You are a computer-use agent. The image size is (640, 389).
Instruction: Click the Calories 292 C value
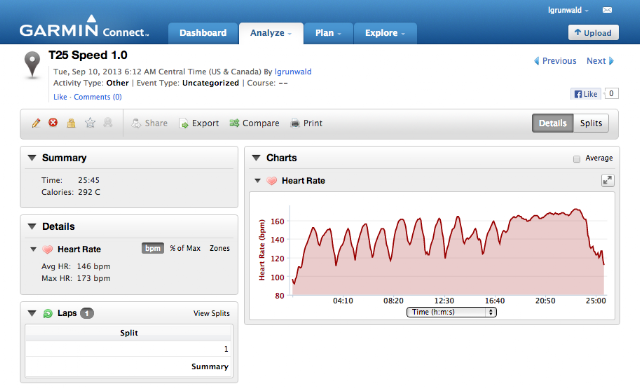point(89,192)
